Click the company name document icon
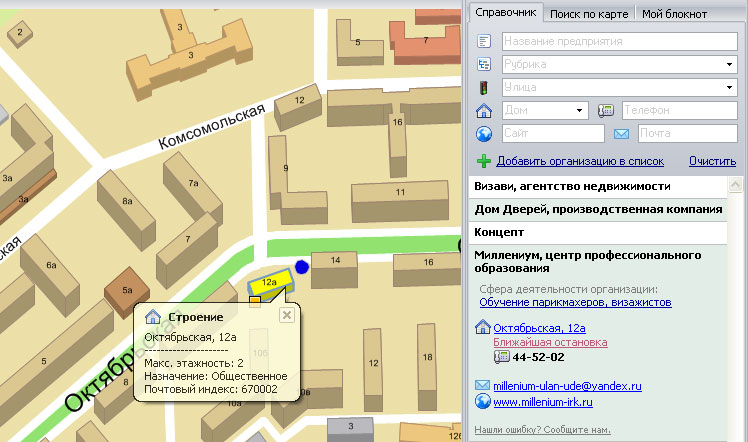This screenshot has width=748, height=442. point(484,41)
